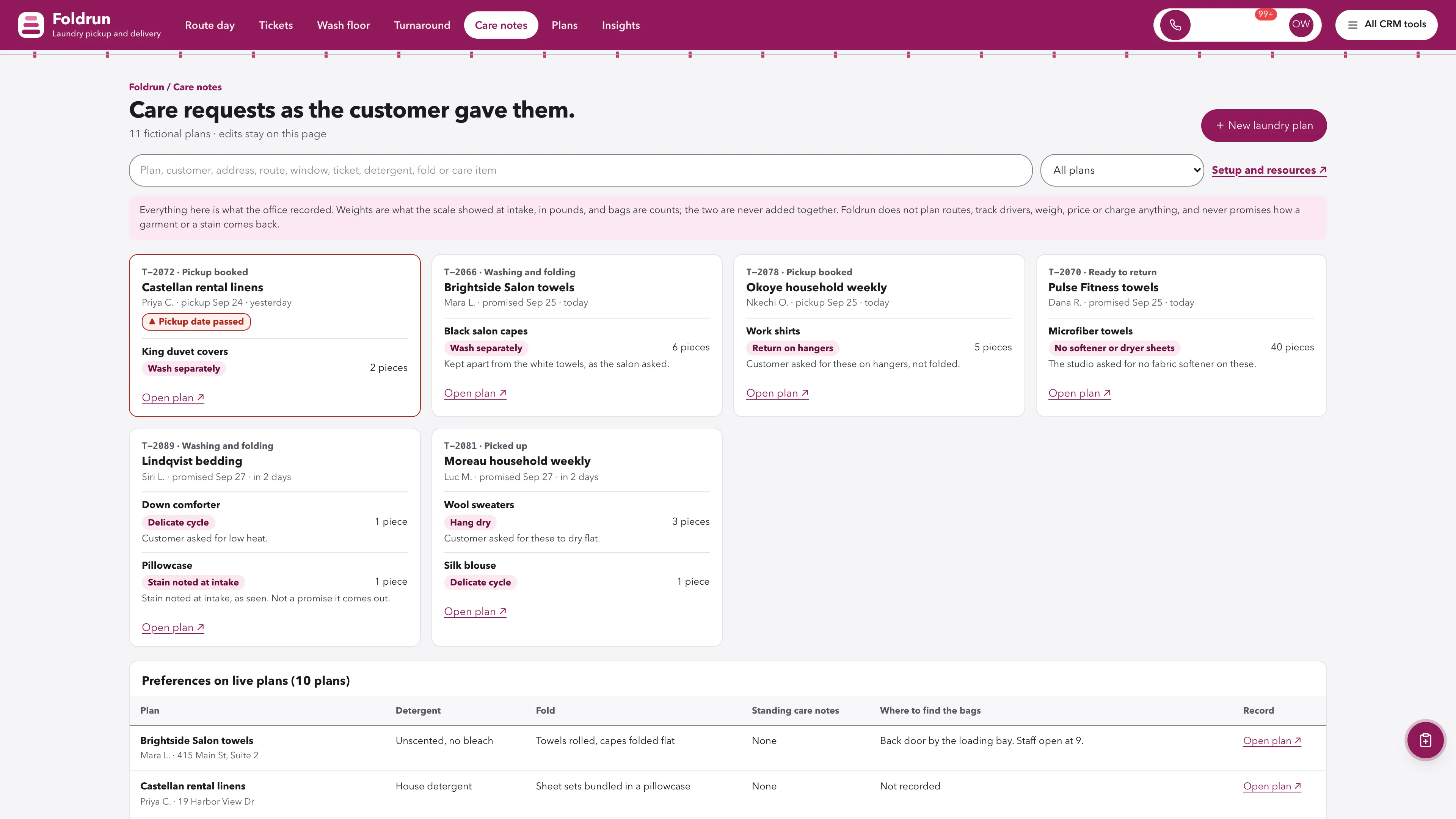Open the Insights tab
Image resolution: width=1456 pixels, height=819 pixels.
pos(621,25)
